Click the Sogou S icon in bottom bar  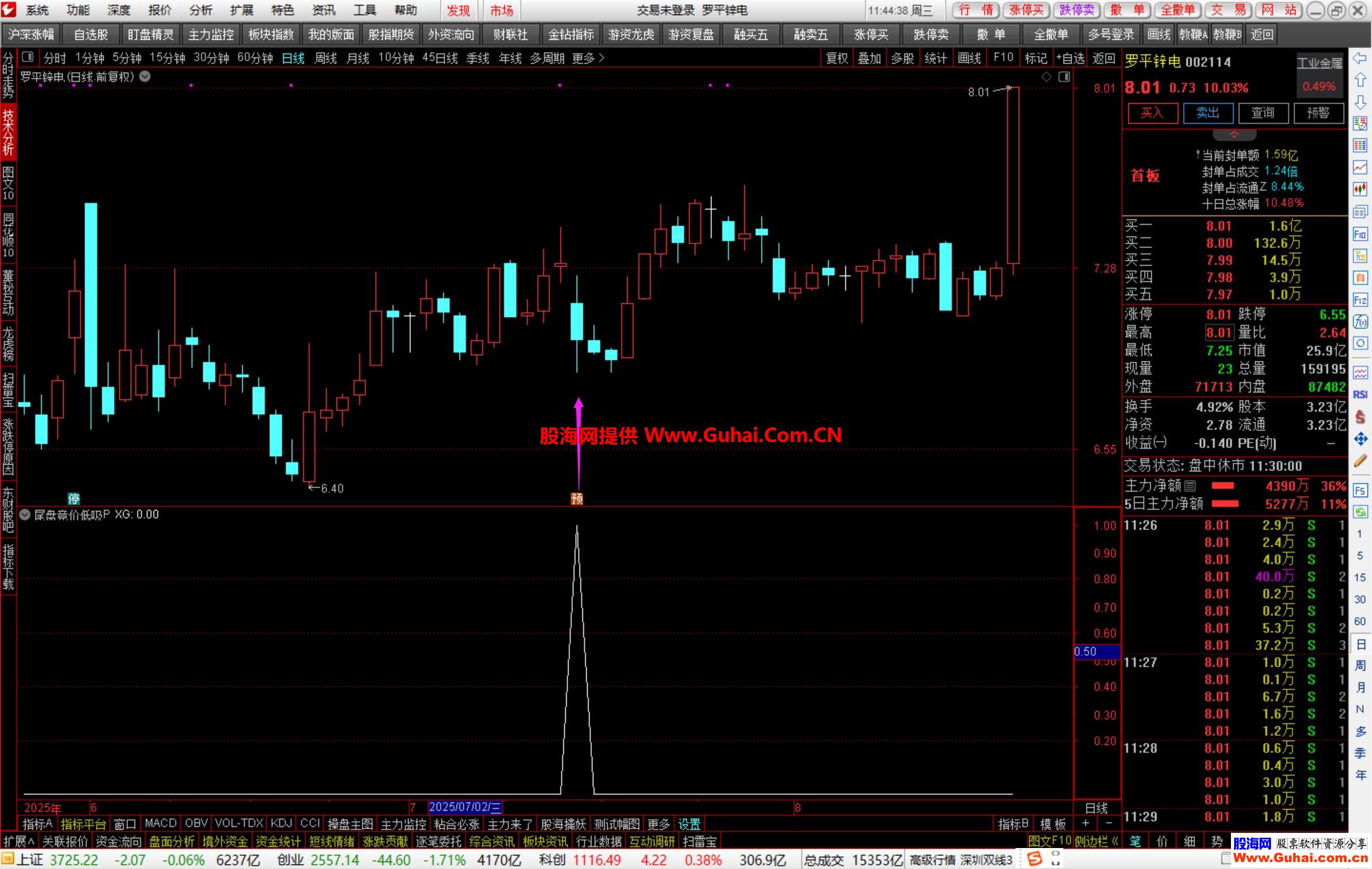pyautogui.click(x=1035, y=859)
